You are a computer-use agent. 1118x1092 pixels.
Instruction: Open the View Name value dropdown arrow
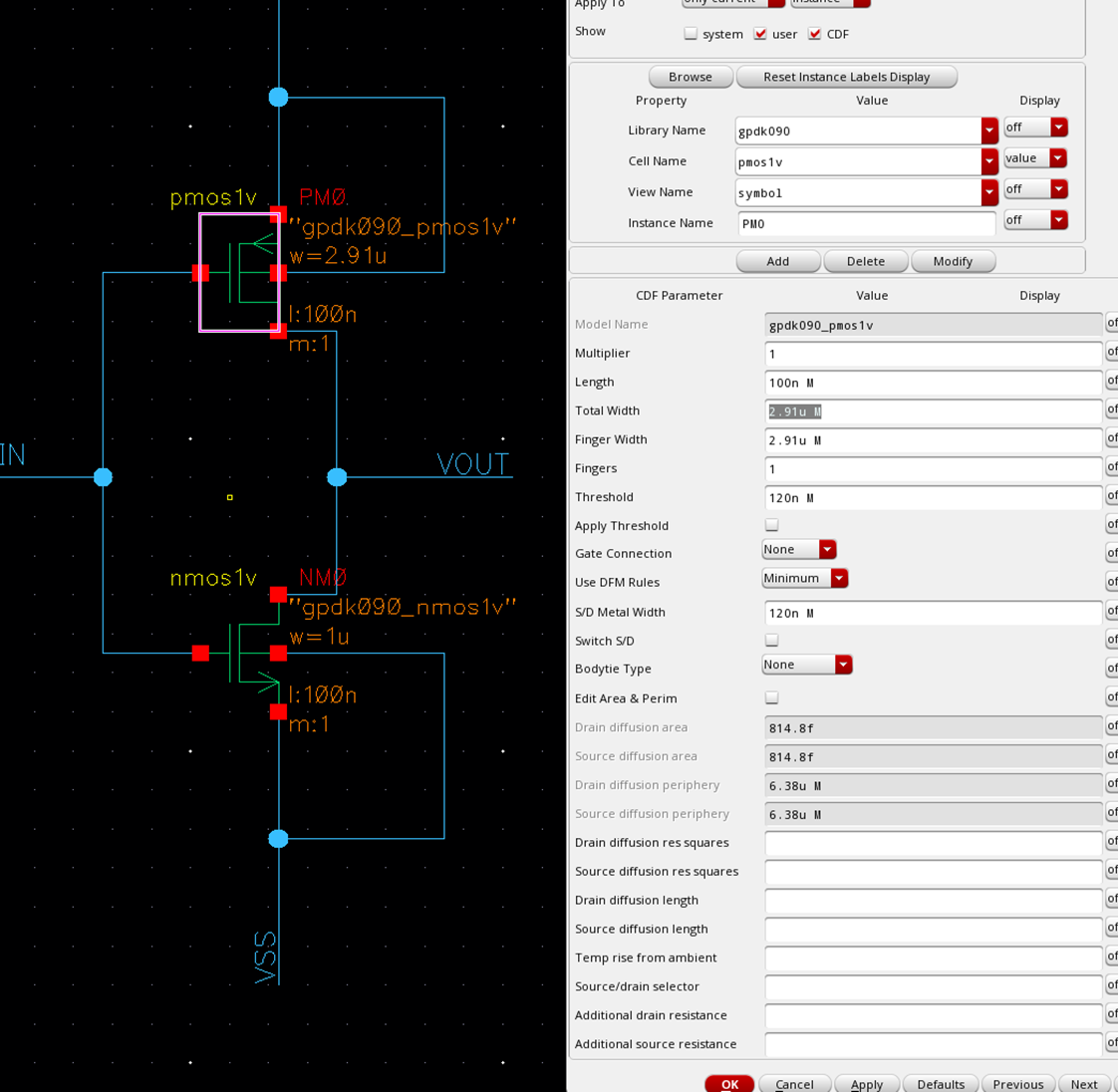pos(988,192)
